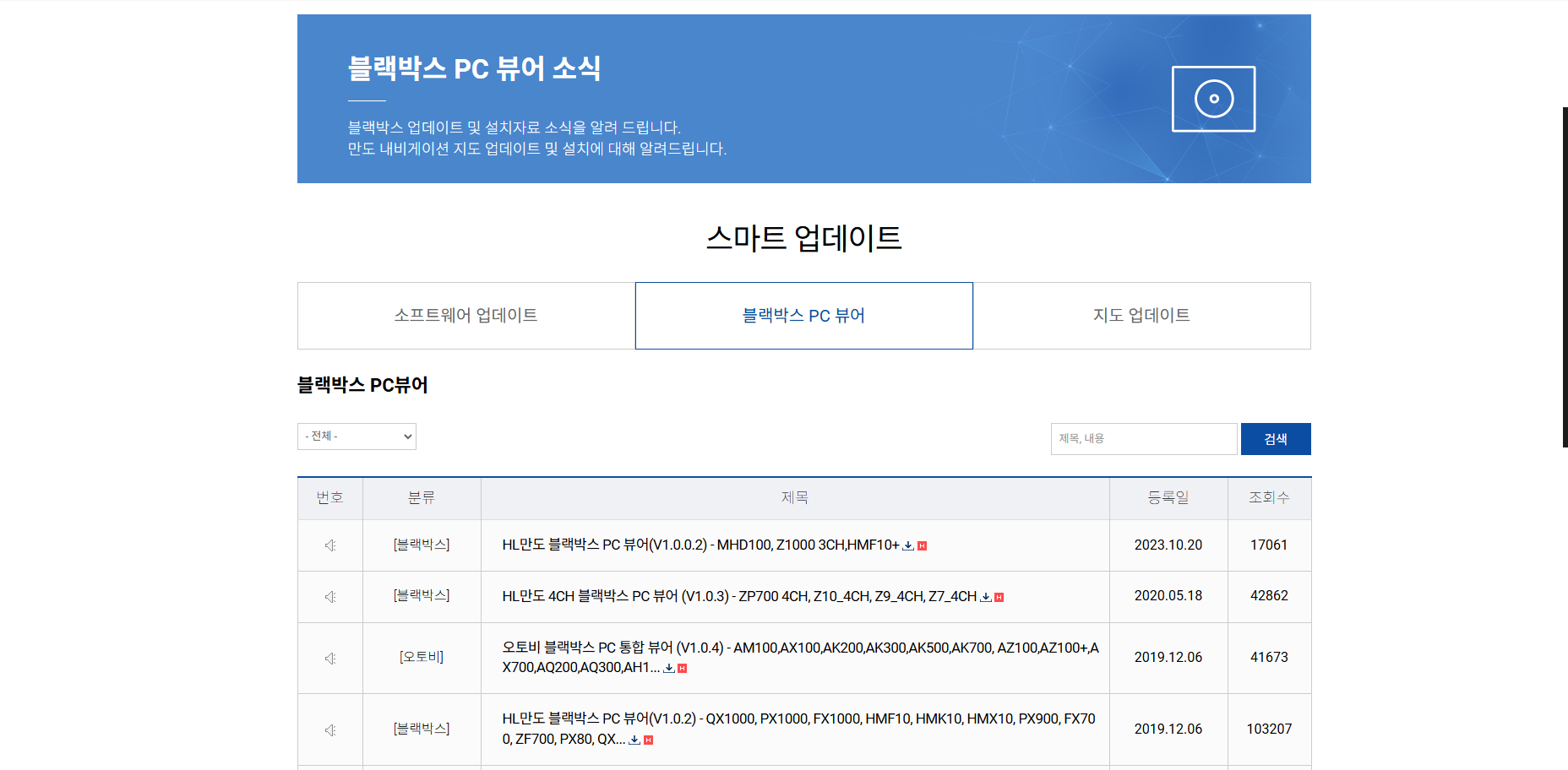Select the 블랙박스 PC 뷰어 tab

coord(803,315)
